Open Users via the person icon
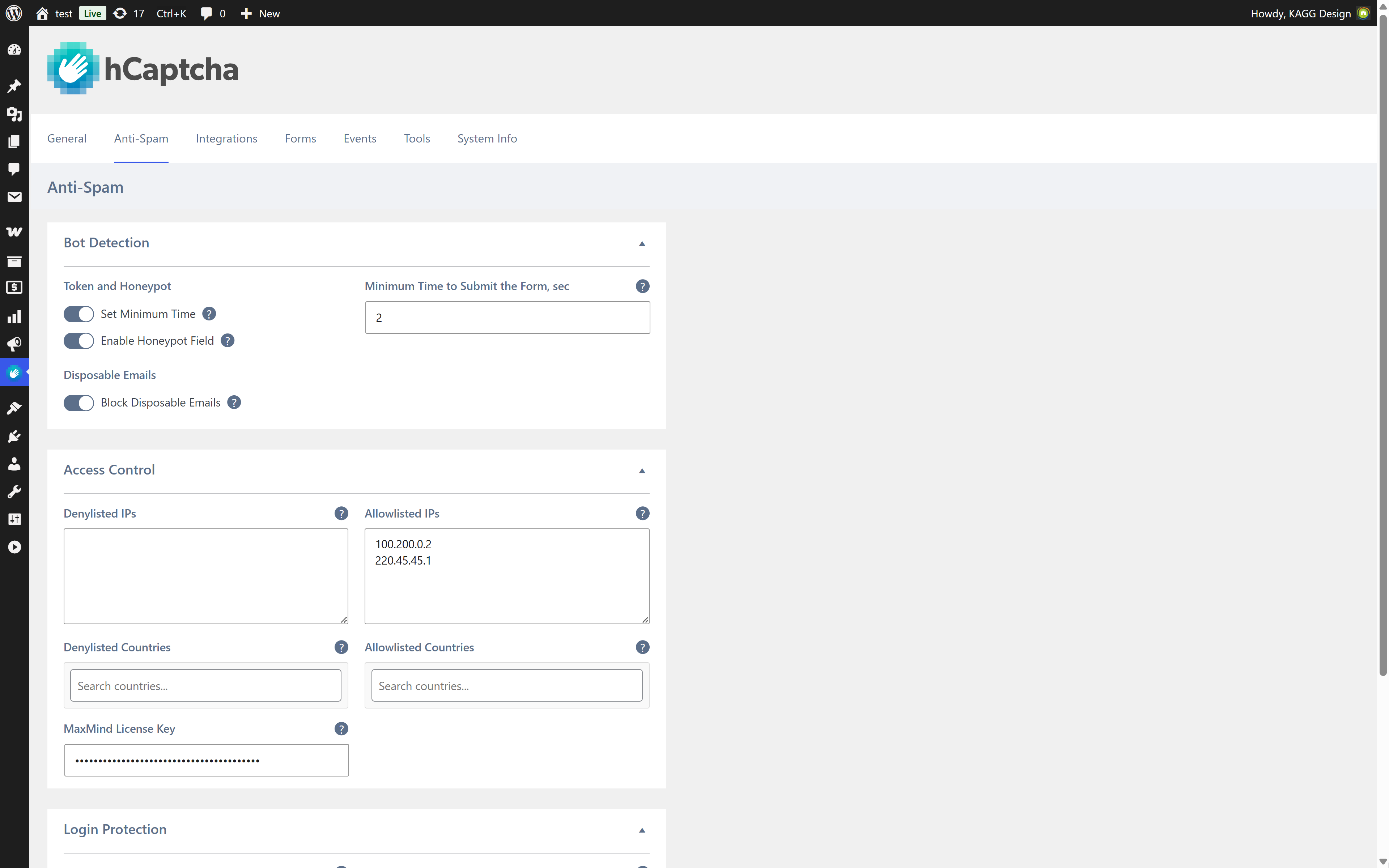Viewport: 1389px width, 868px height. [14, 464]
